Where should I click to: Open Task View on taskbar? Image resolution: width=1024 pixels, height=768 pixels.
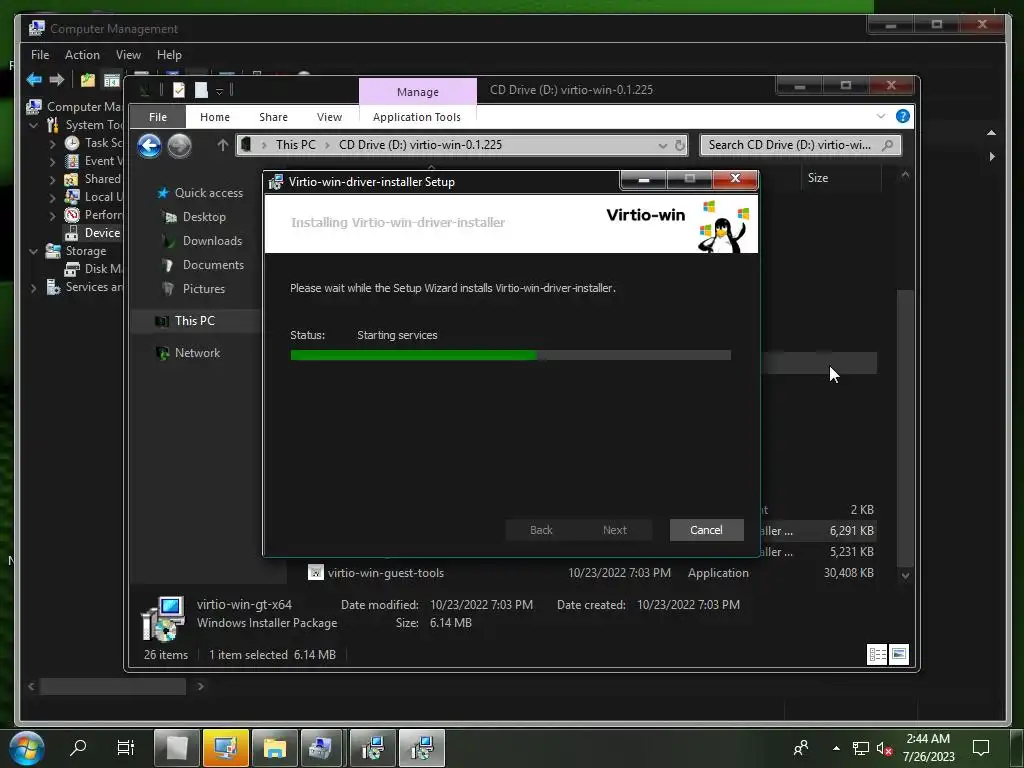click(125, 747)
